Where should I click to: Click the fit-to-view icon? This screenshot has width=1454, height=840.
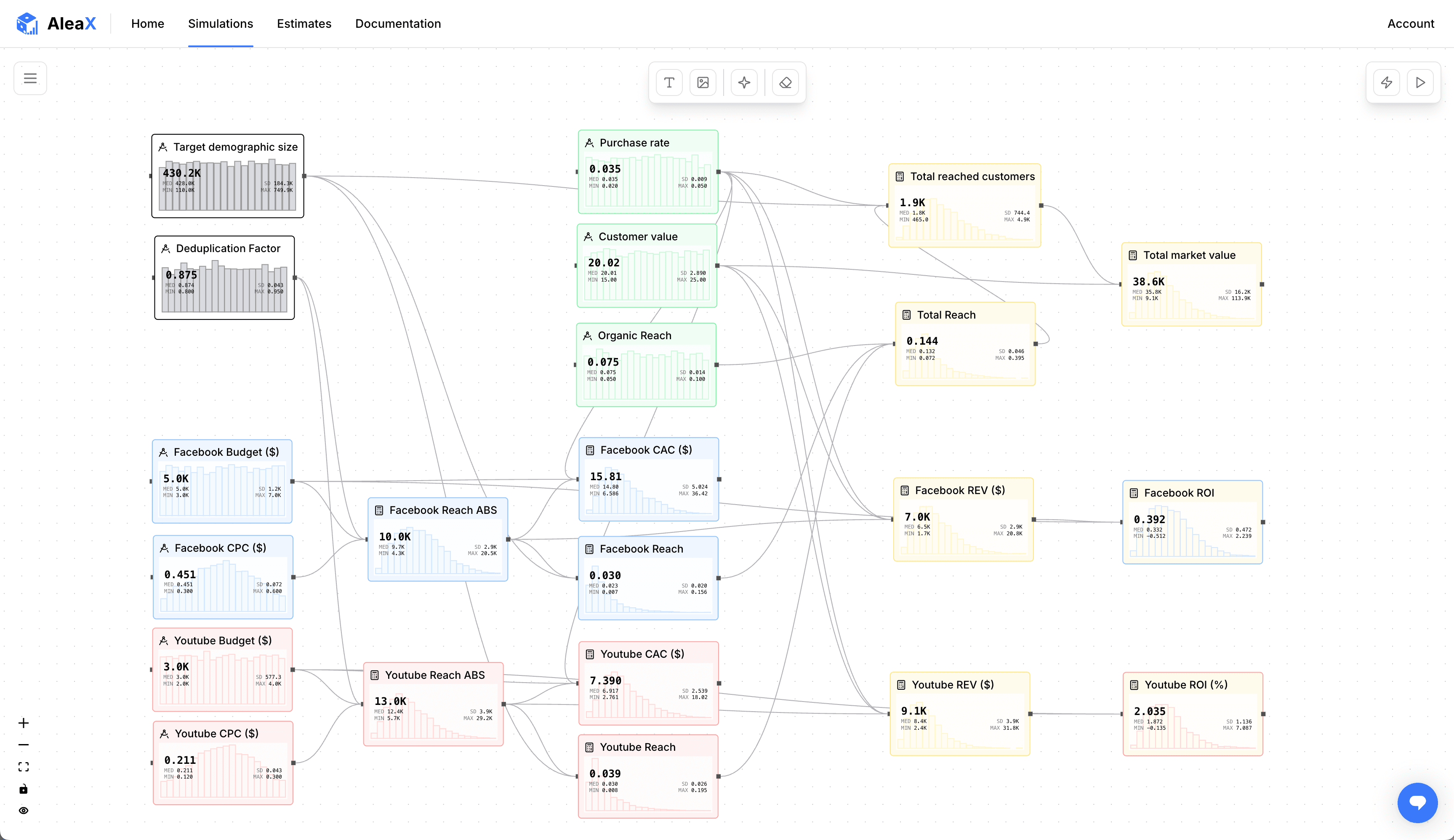[24, 767]
